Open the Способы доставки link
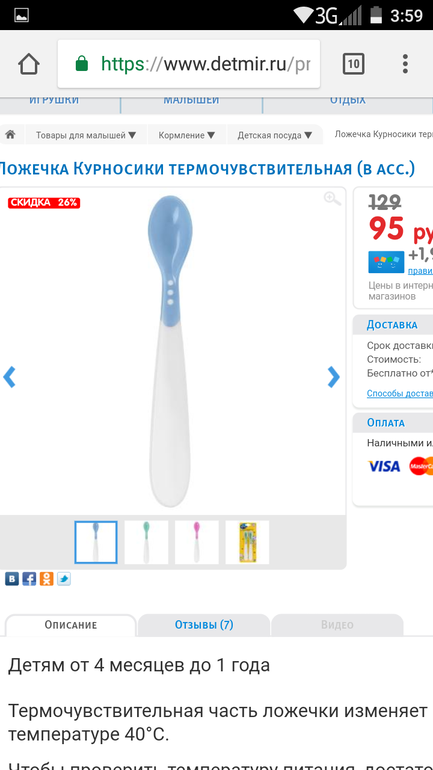Screen dimensions: 433x770 click(400, 393)
